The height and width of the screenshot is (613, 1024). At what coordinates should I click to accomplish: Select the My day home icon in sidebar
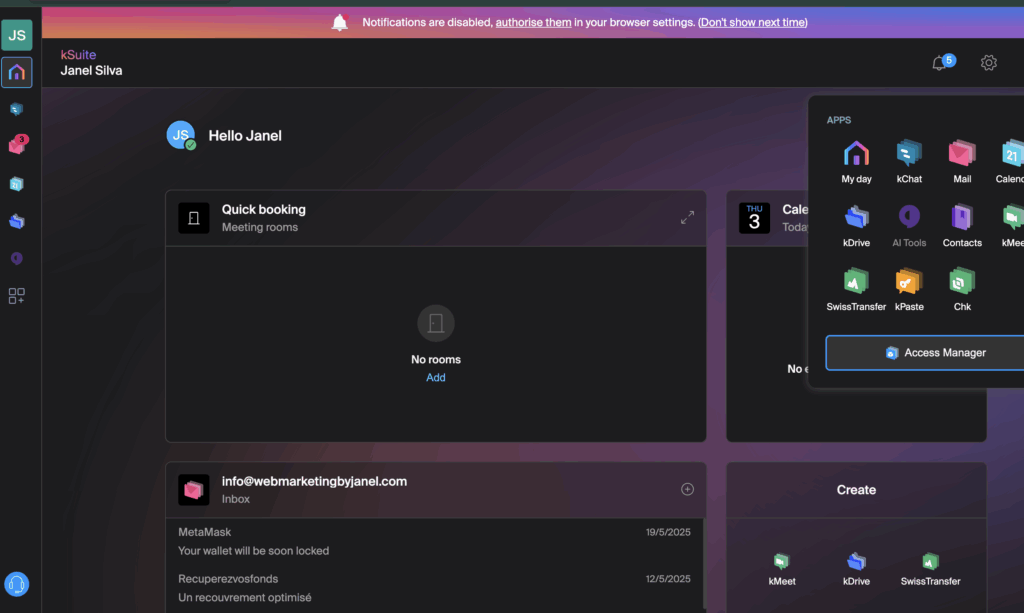click(17, 72)
